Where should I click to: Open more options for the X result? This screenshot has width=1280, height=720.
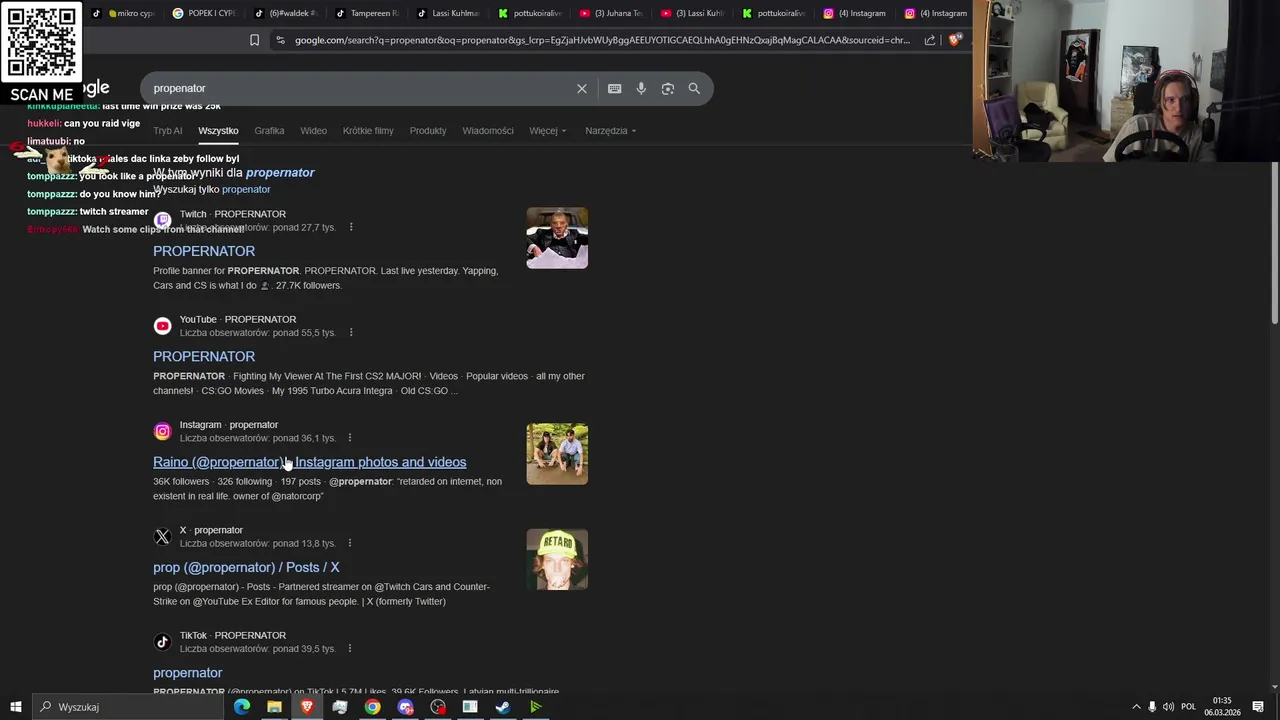349,543
